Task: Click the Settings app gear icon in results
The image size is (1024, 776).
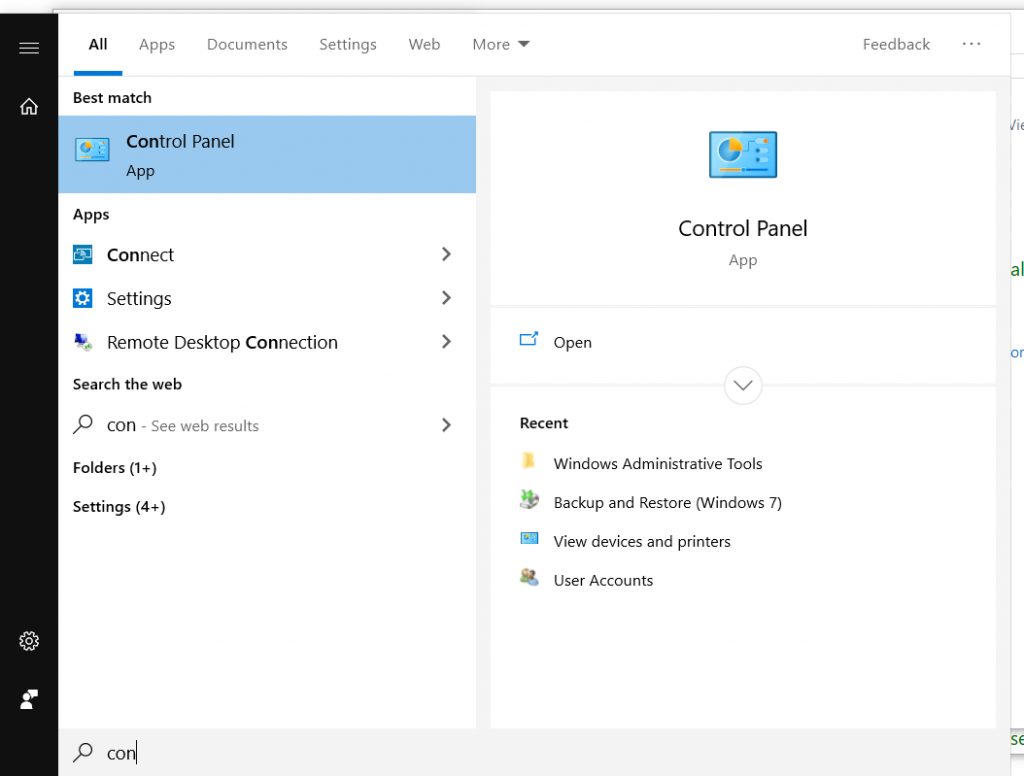Action: (x=82, y=298)
